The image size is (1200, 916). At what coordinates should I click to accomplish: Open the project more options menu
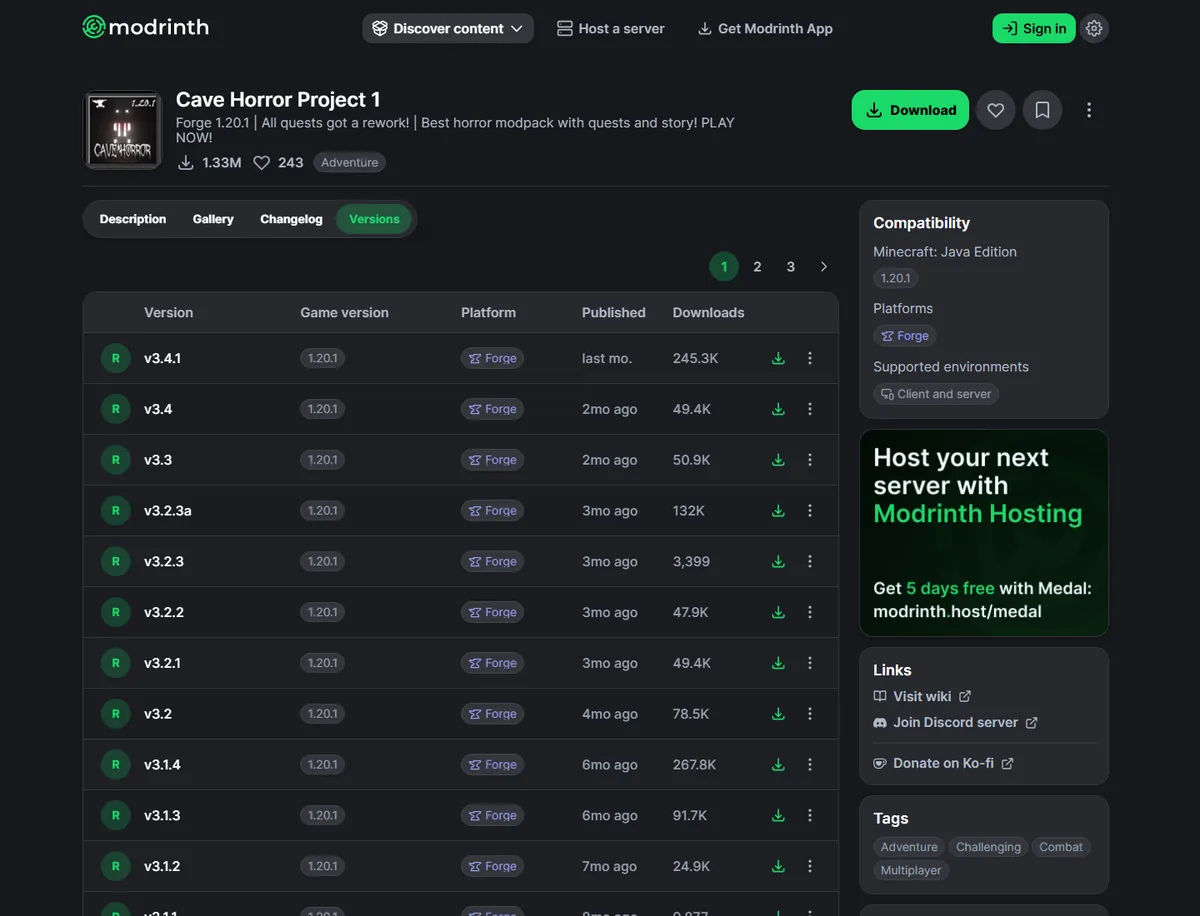click(x=1089, y=110)
